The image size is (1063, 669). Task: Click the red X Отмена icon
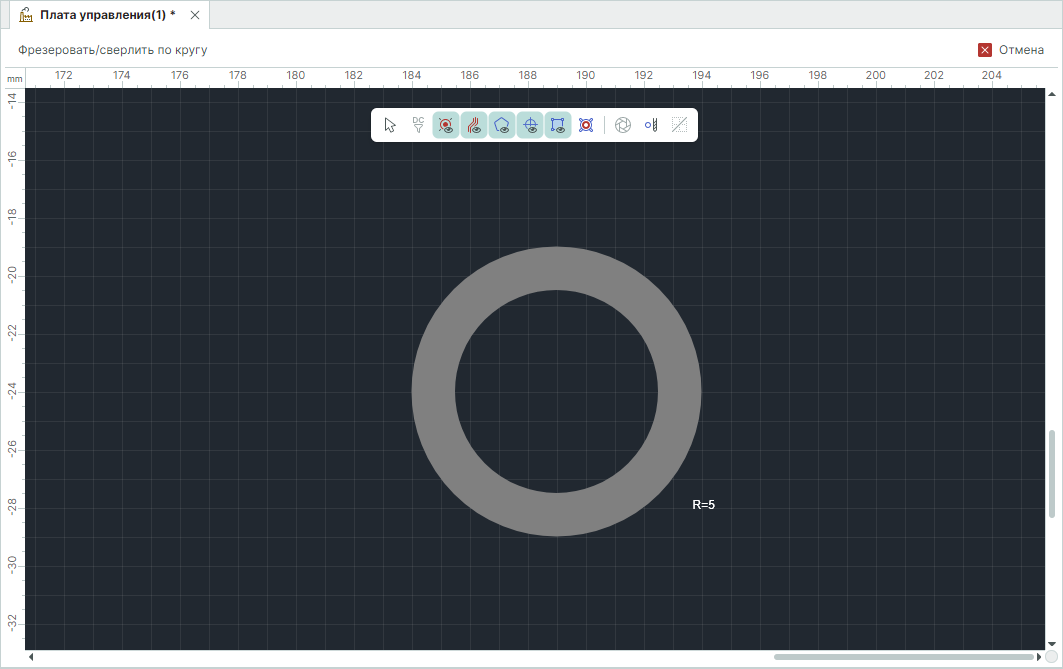click(x=985, y=50)
